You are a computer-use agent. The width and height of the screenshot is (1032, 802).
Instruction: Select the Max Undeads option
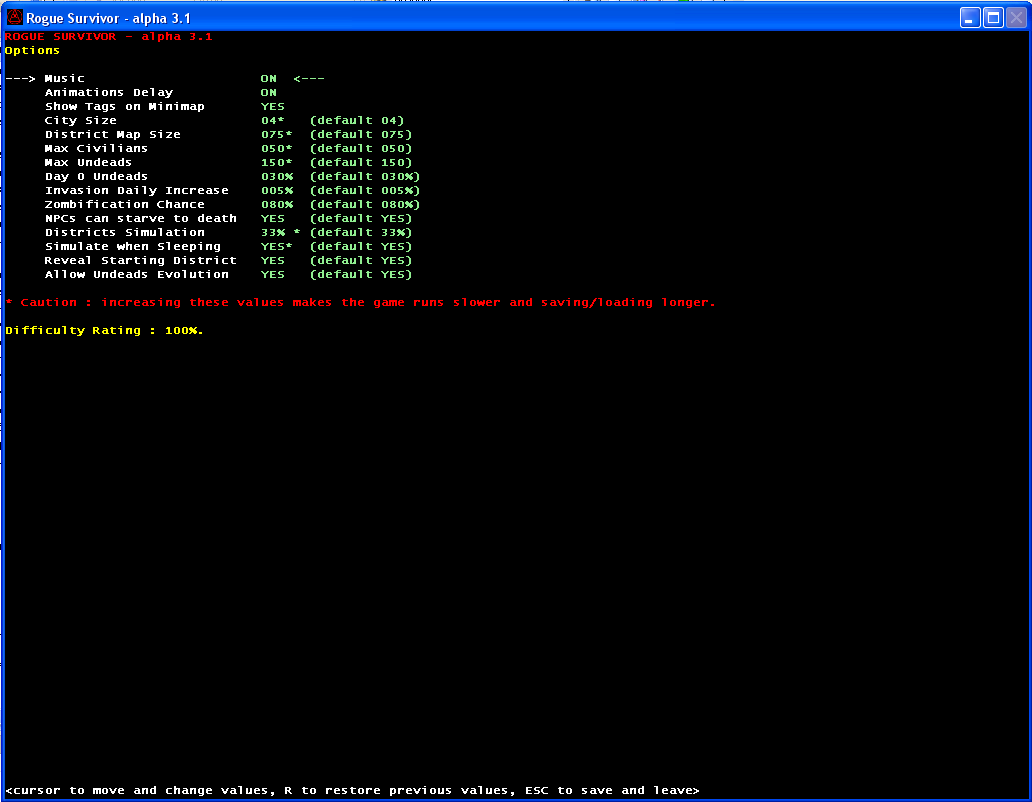(x=88, y=162)
